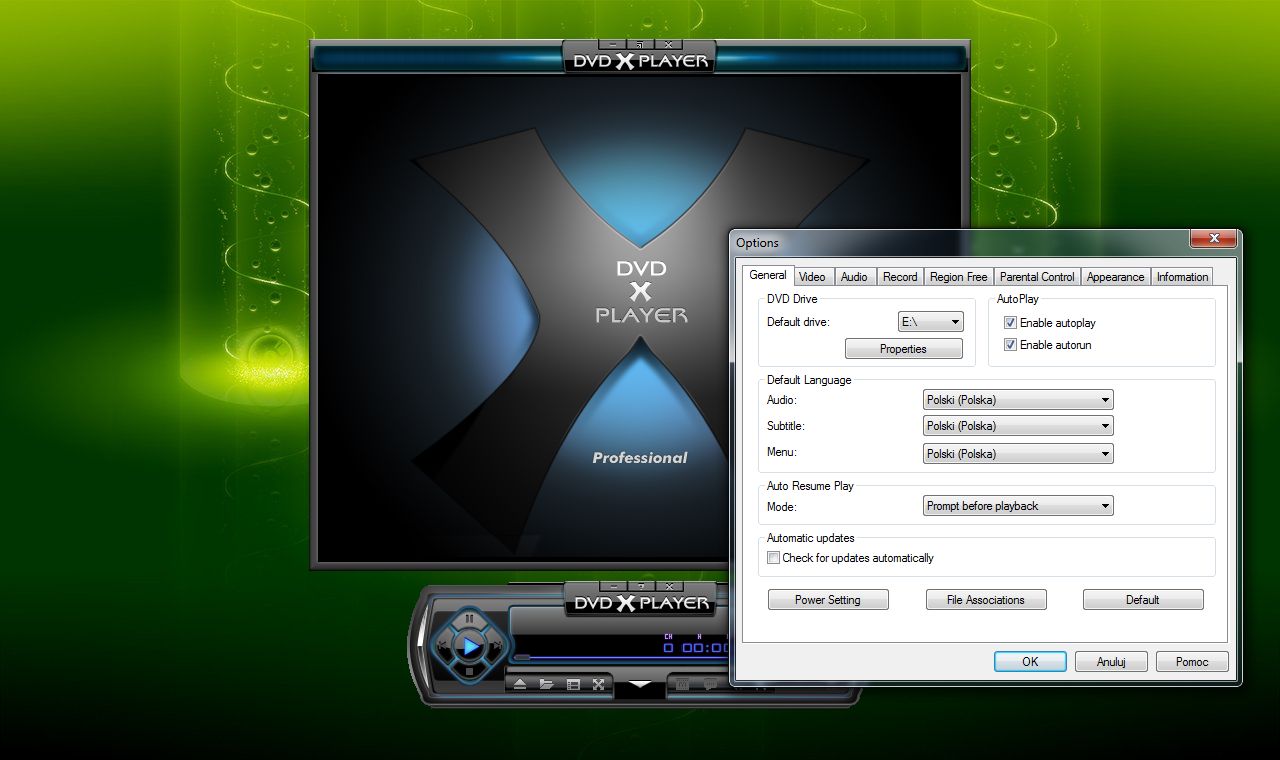The image size is (1280, 760).
Task: Open the playlist icon on control panel
Action: [573, 684]
